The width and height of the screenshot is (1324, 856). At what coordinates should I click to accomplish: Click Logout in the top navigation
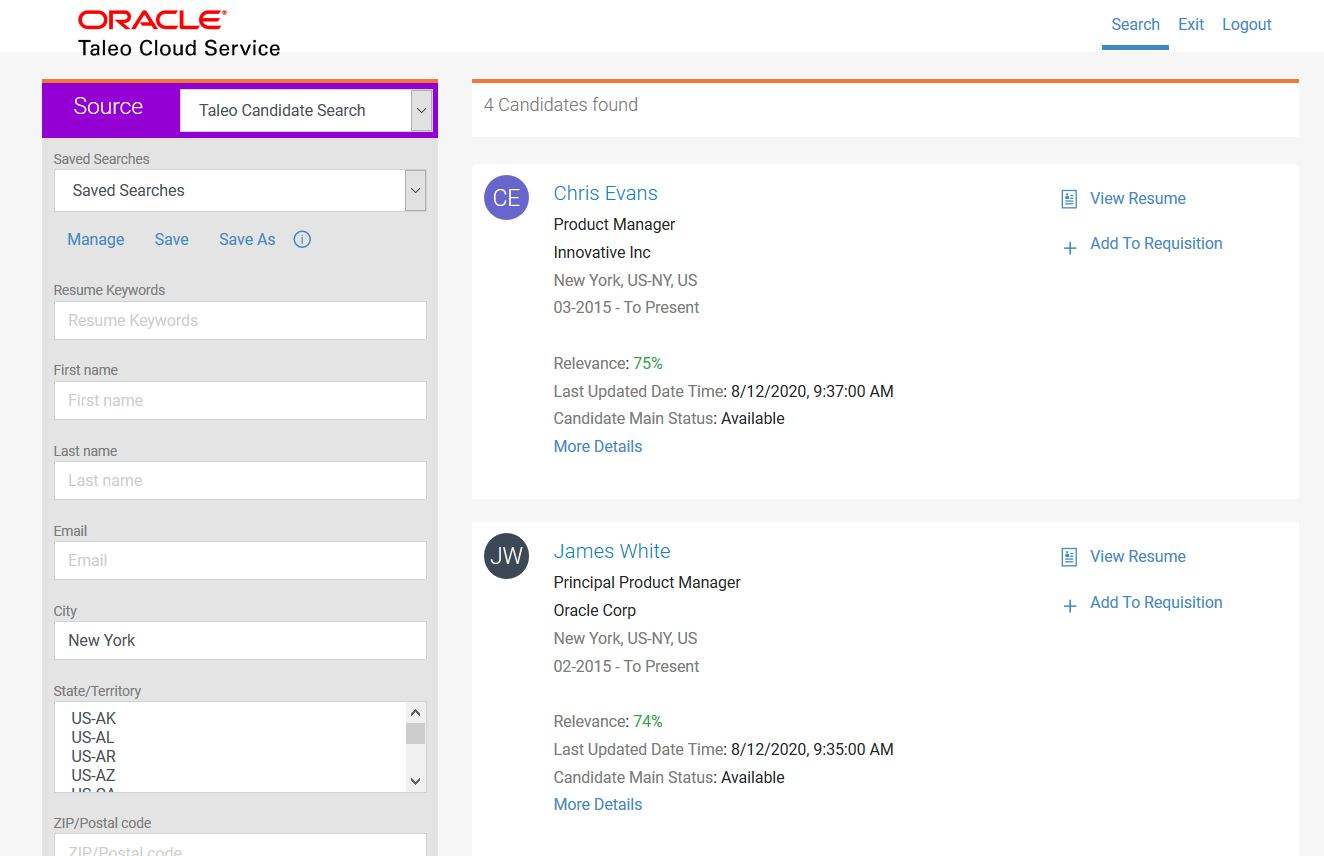tap(1246, 25)
